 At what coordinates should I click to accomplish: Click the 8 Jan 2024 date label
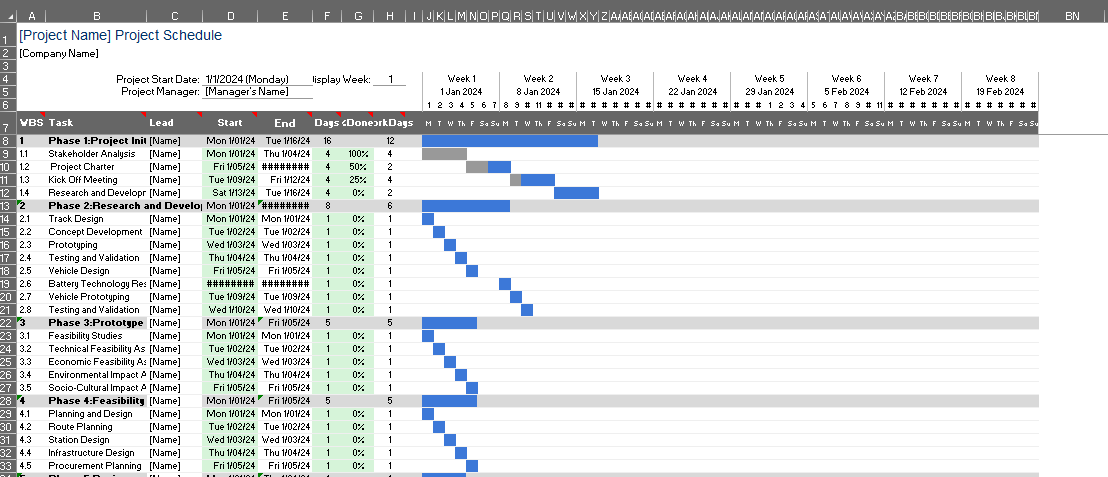pyautogui.click(x=538, y=92)
